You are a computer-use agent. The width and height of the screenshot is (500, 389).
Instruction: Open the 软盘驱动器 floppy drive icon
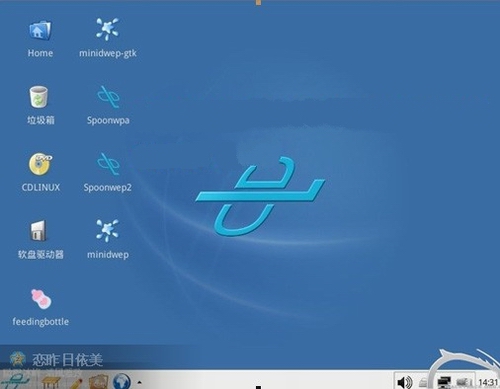point(38,231)
